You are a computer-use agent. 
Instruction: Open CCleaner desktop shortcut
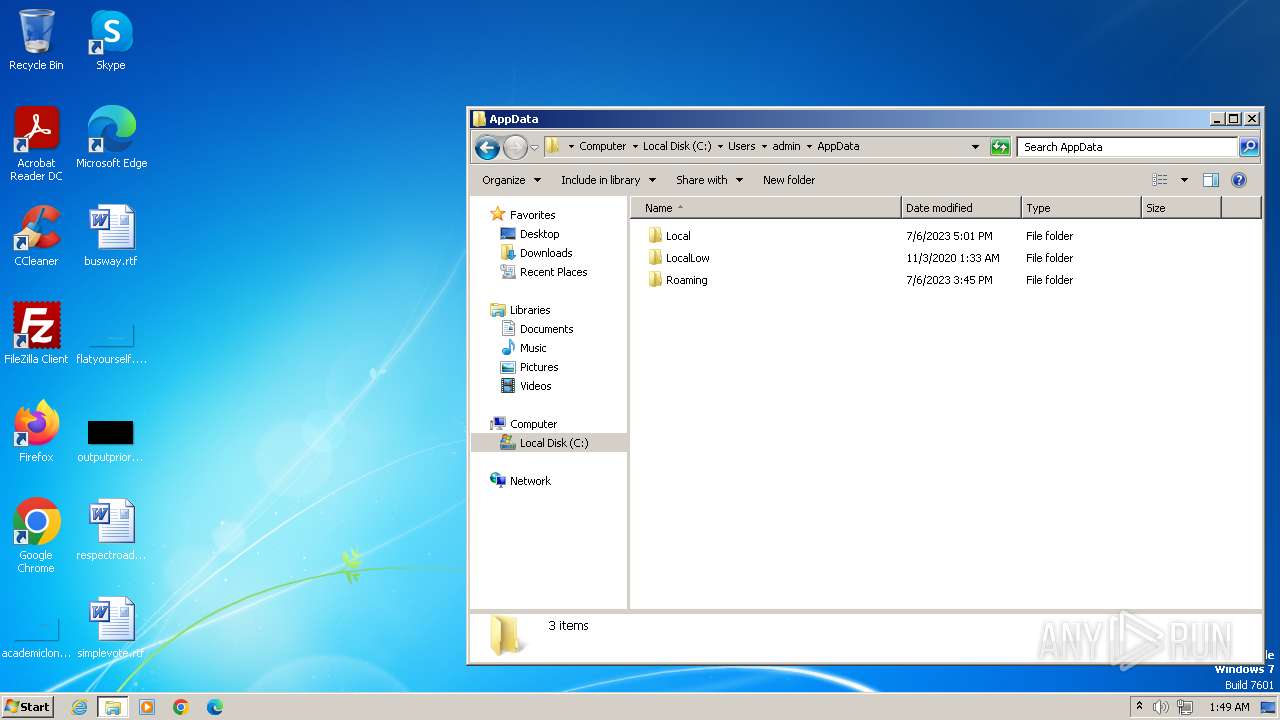pyautogui.click(x=36, y=236)
